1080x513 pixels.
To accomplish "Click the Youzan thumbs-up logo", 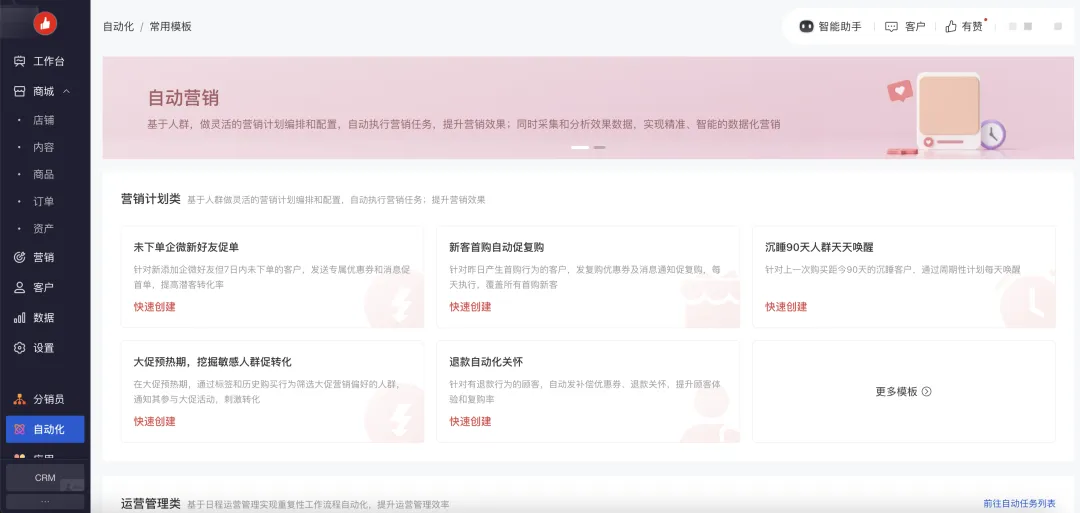I will click(x=45, y=24).
